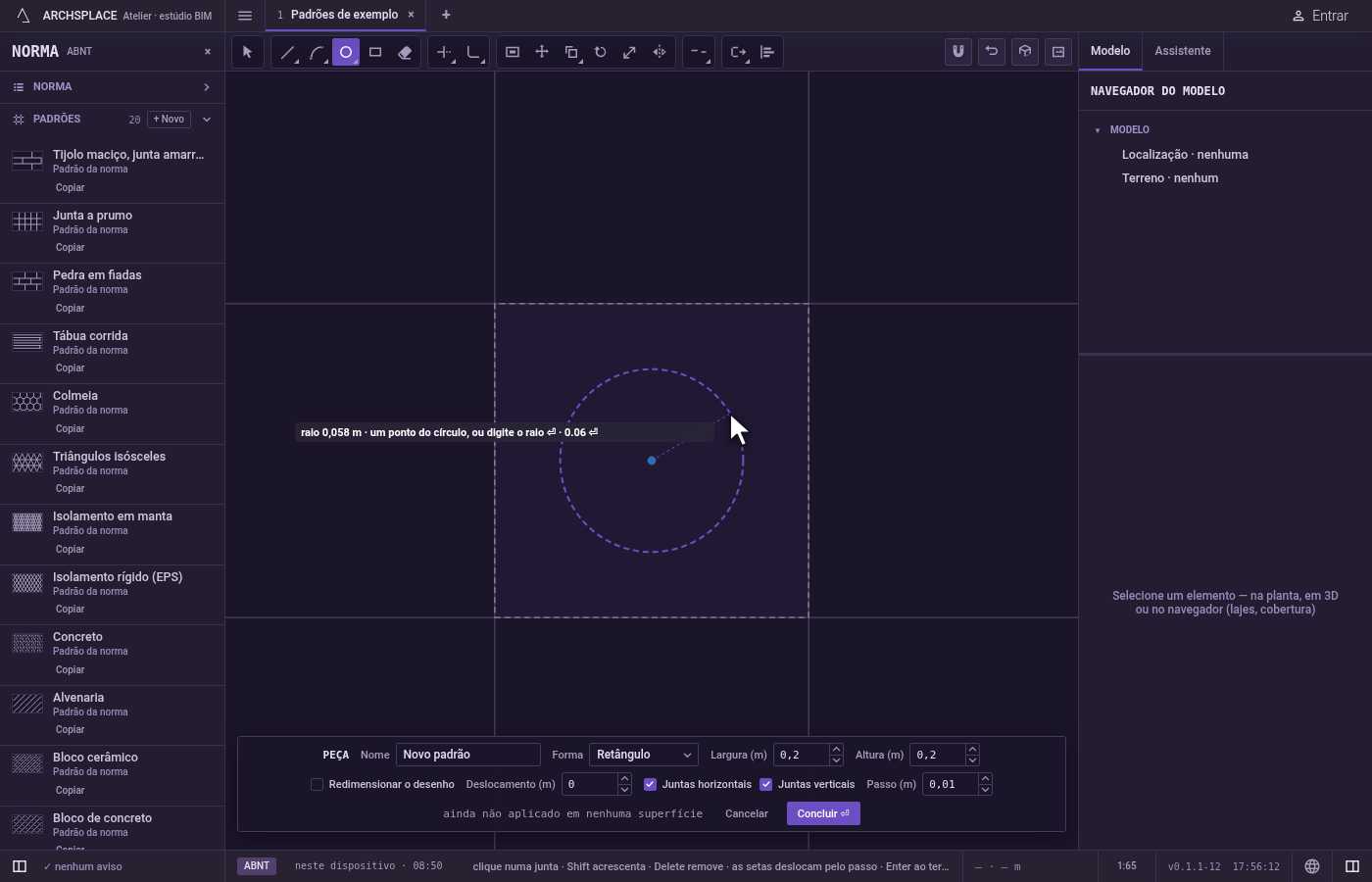Click the Deslocamento input field

pos(590,784)
